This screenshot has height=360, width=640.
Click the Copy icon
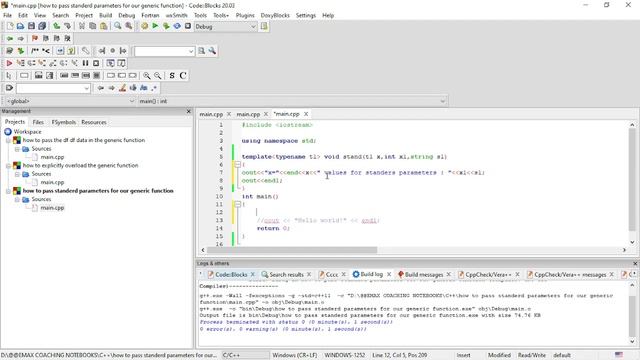pyautogui.click(x=93, y=26)
